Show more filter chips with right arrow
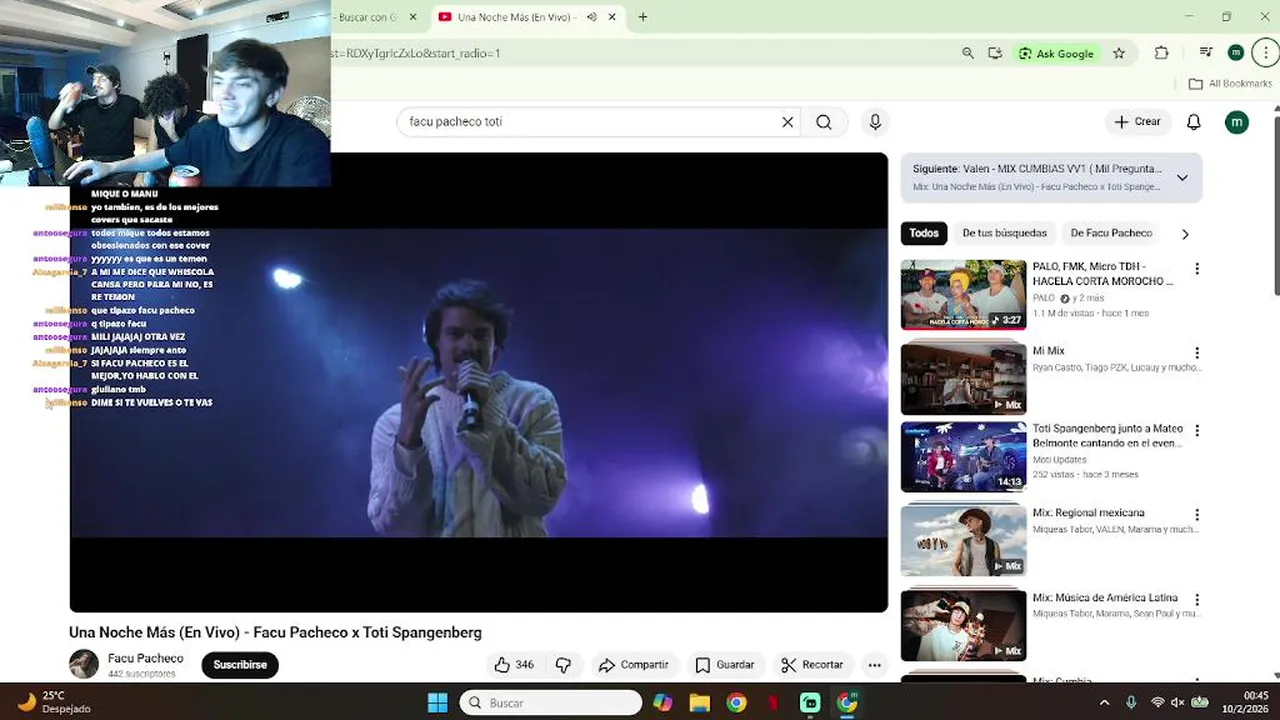 [1185, 234]
